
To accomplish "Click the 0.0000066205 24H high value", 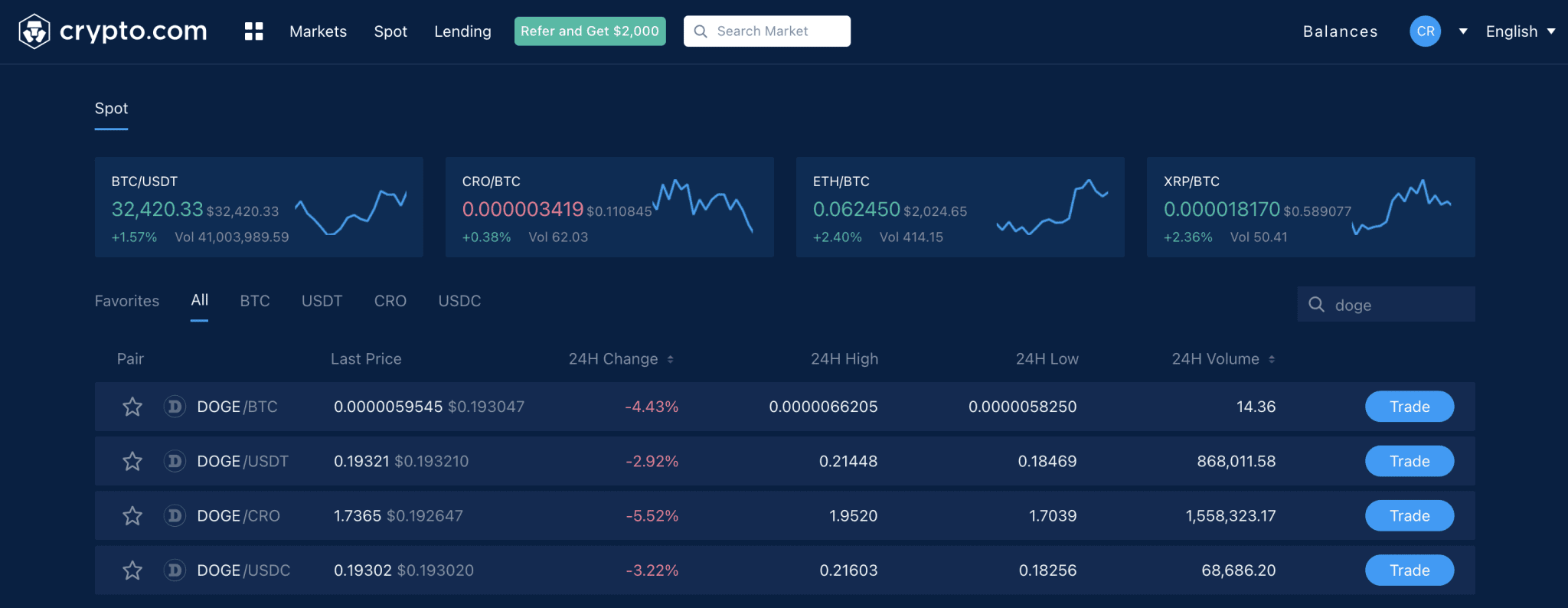I will (x=823, y=407).
